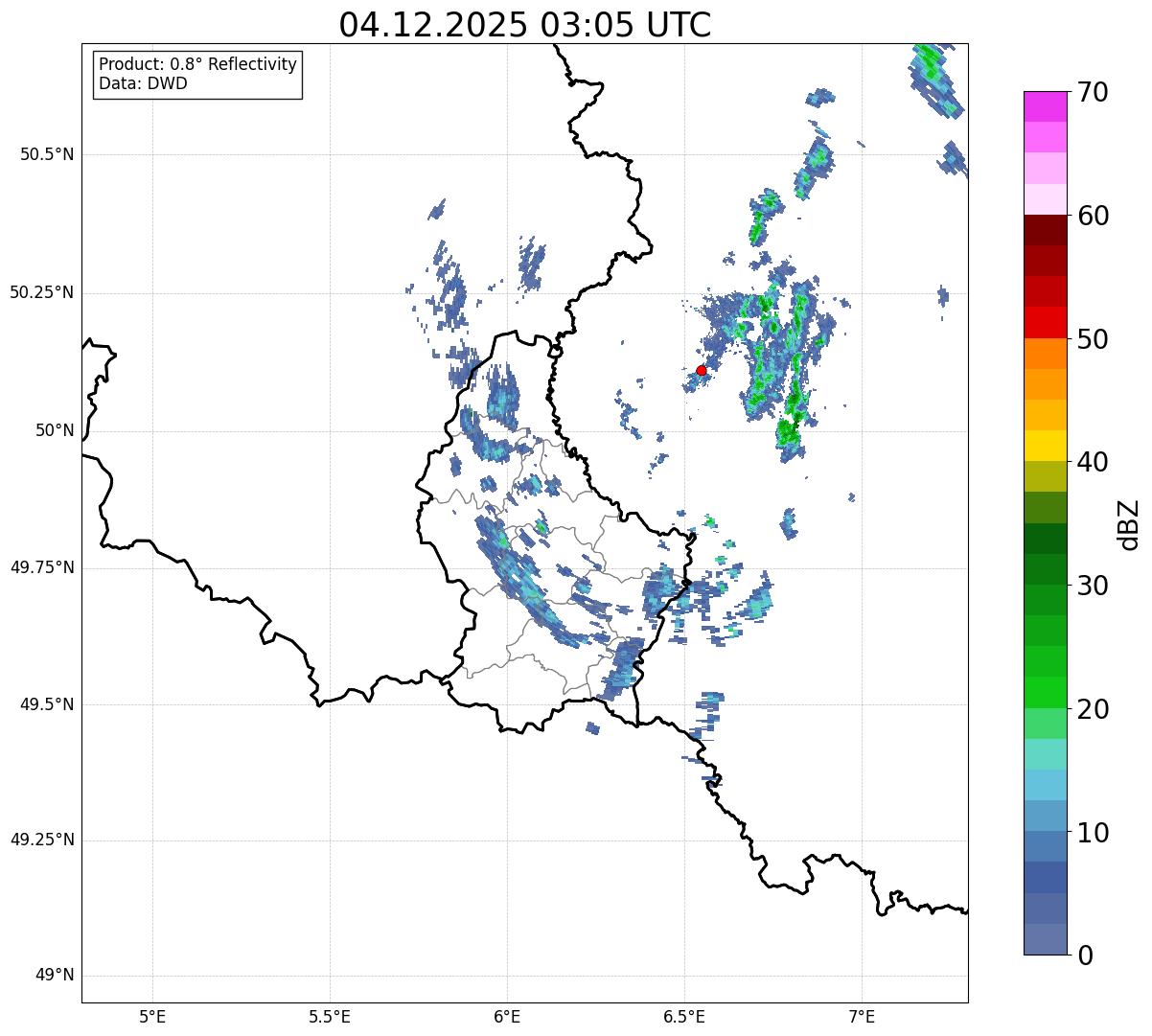
Task: Click the "Product: 0.8° Reflectivity" label
Action: [198, 64]
